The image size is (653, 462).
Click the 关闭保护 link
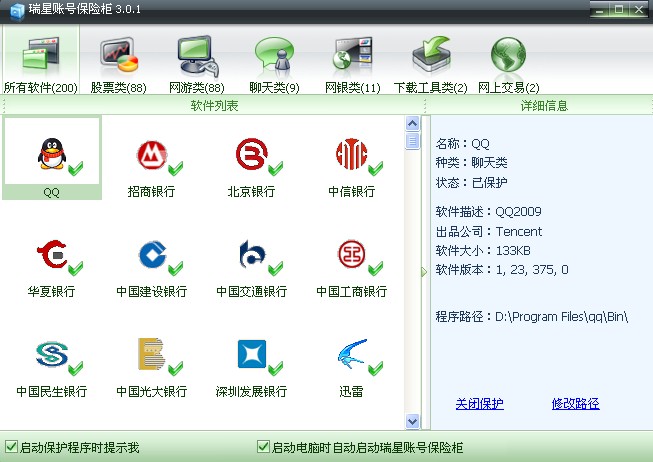(x=480, y=404)
